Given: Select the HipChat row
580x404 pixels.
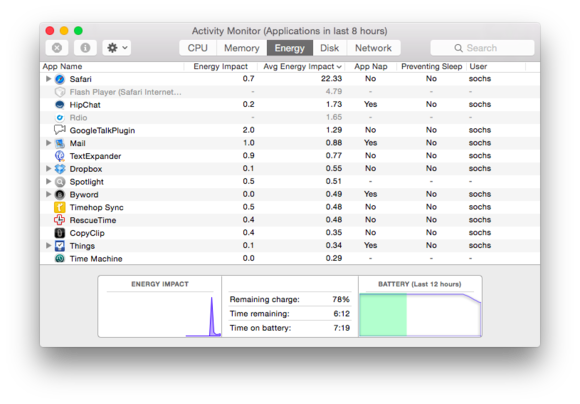Looking at the screenshot, I should click(x=290, y=105).
